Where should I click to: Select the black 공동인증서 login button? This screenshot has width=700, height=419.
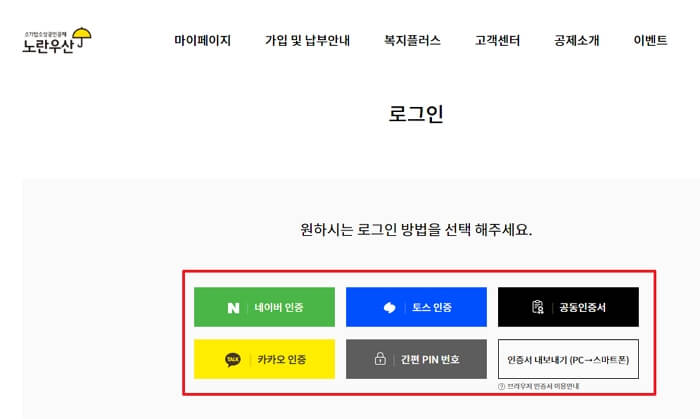click(x=568, y=307)
